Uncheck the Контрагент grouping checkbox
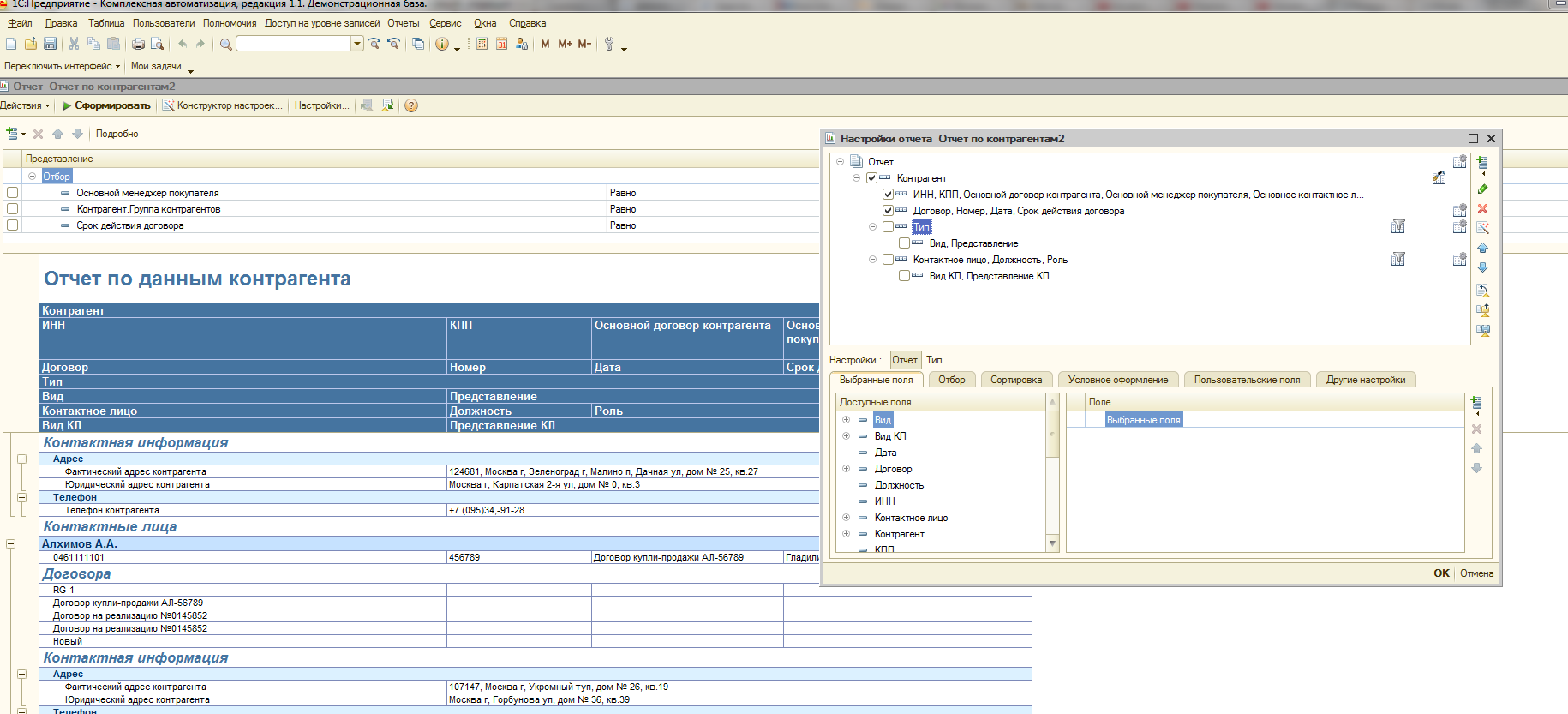 tap(871, 178)
